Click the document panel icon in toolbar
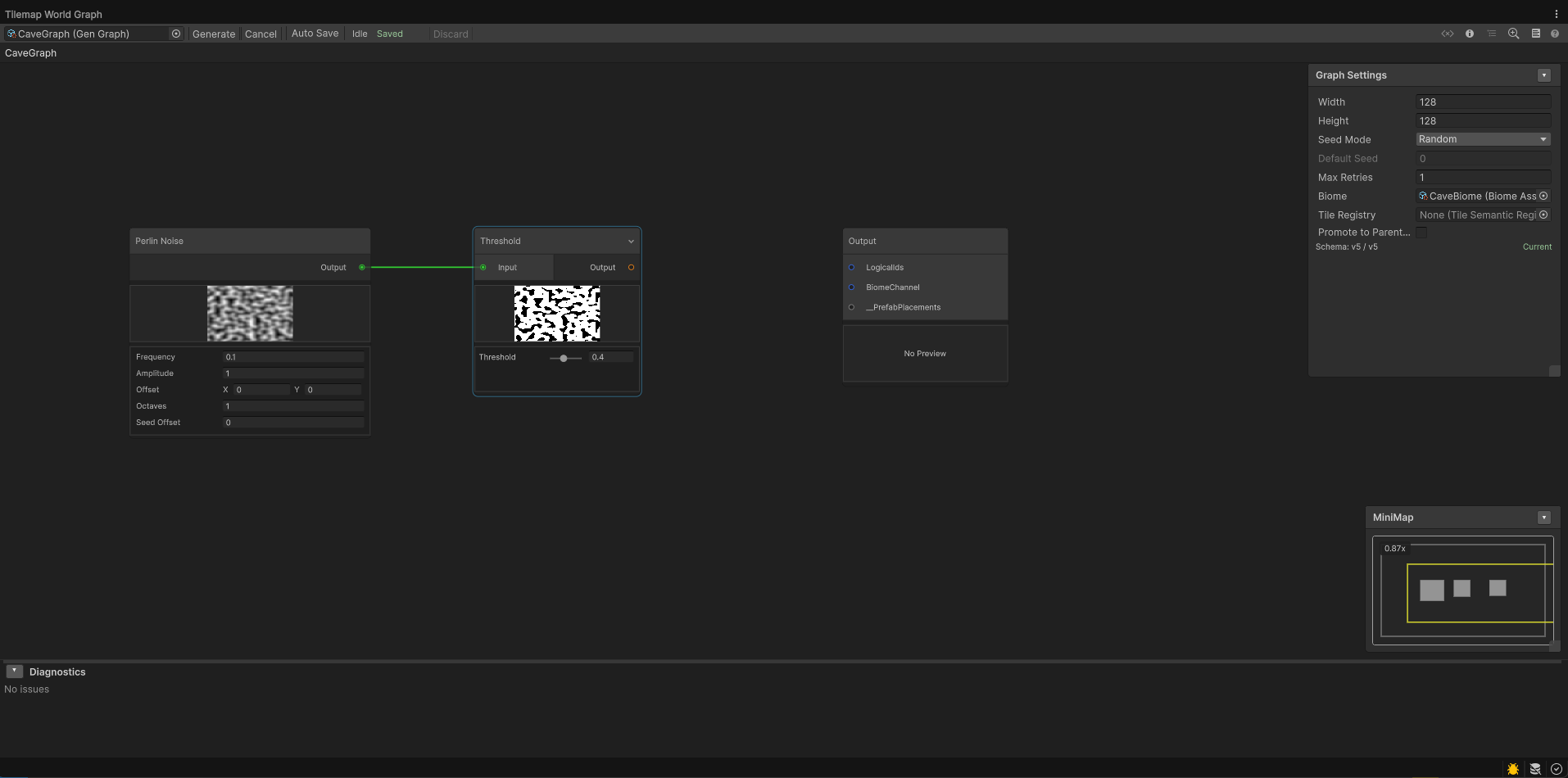Image resolution: width=1568 pixels, height=778 pixels. [x=1536, y=34]
